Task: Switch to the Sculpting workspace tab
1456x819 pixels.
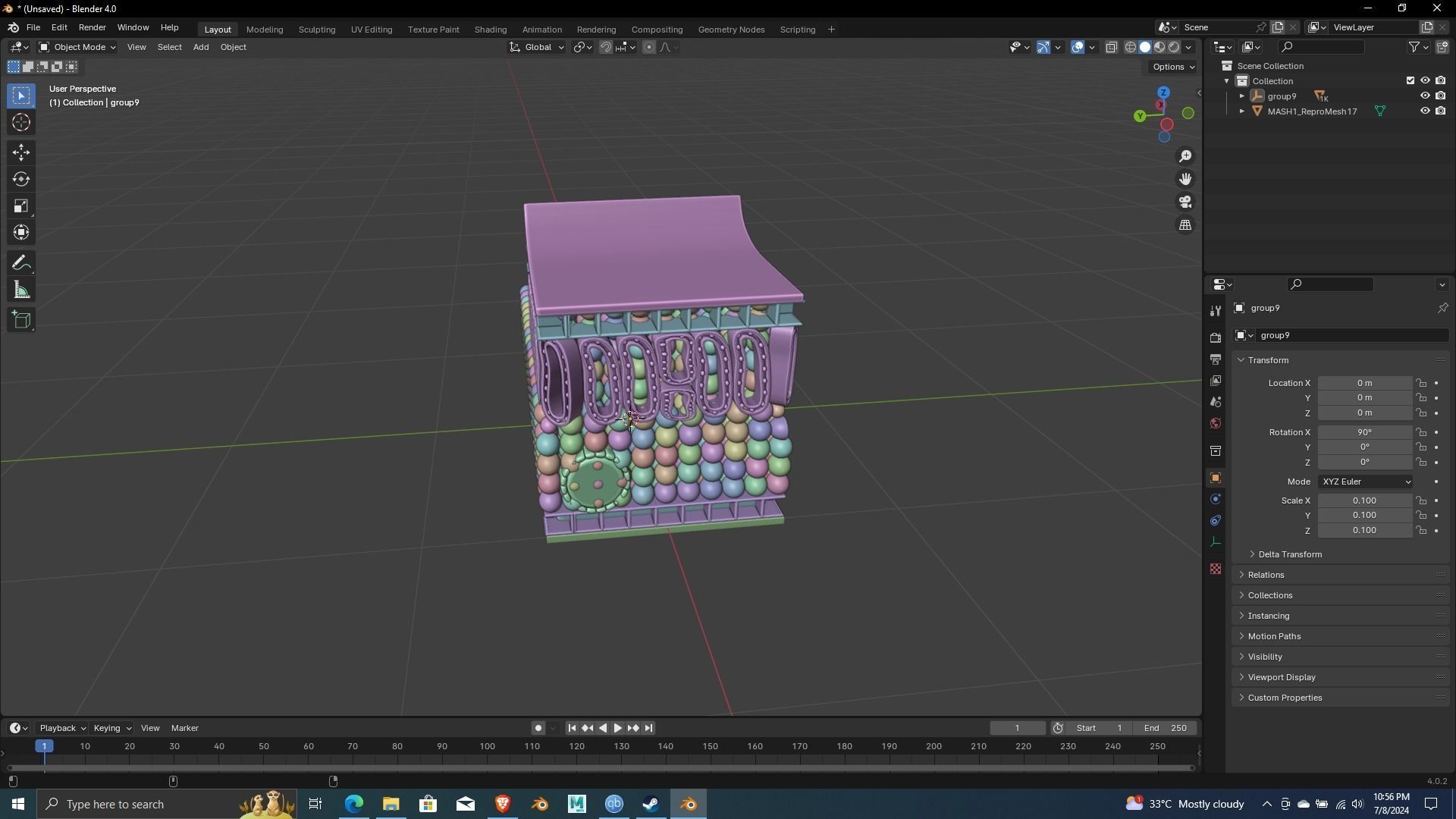Action: tap(316, 30)
